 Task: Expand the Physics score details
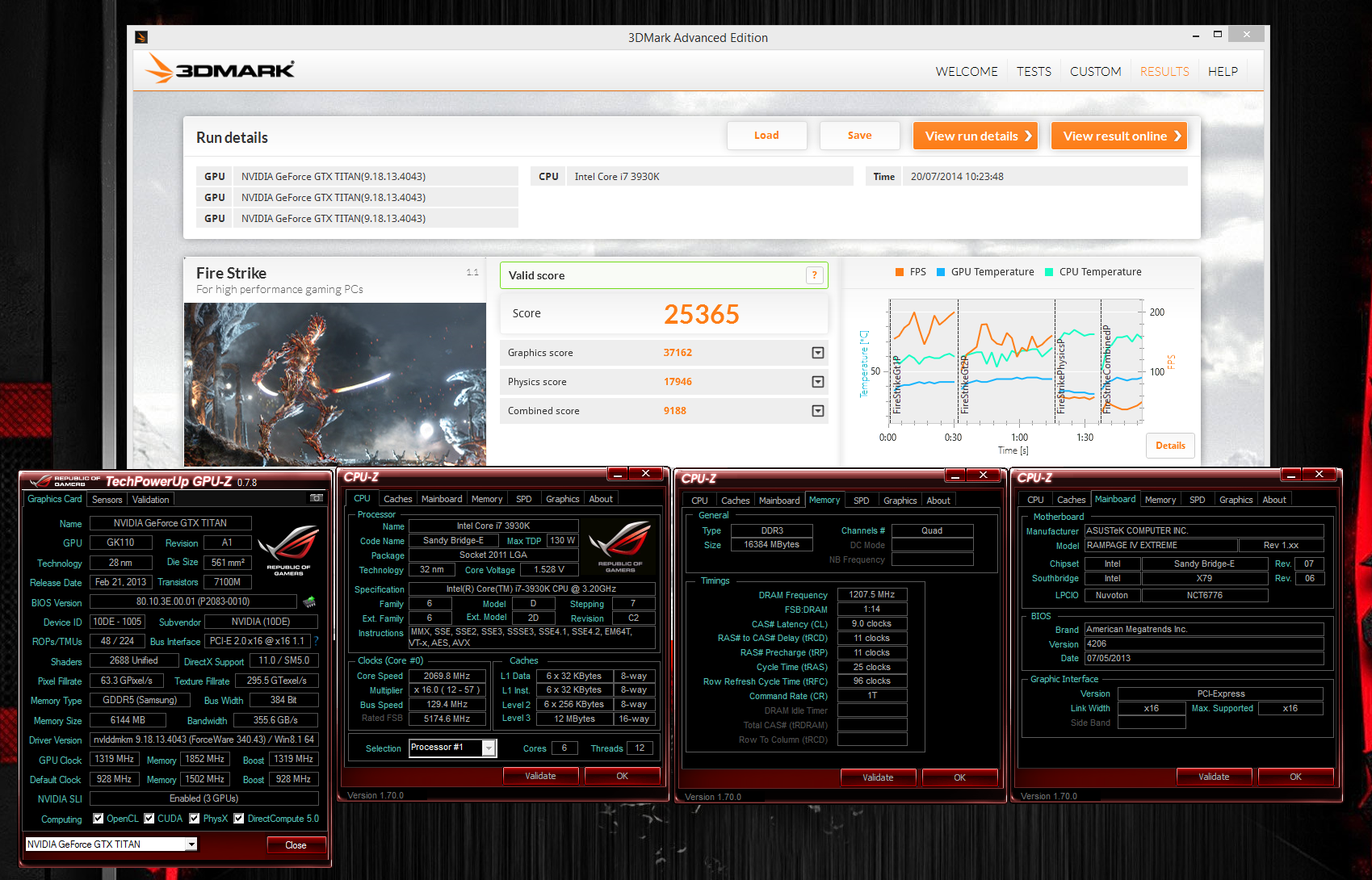point(818,382)
